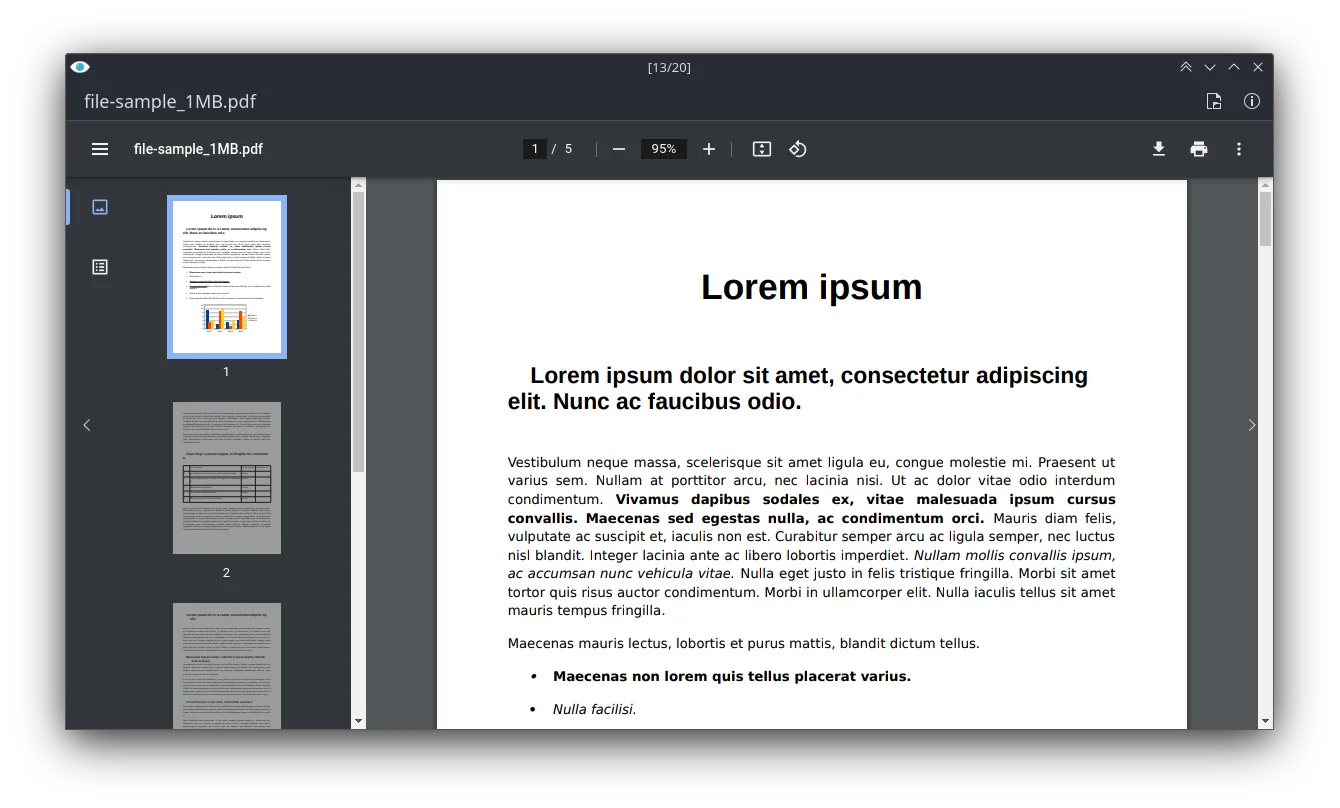Download the PDF via the download icon
The image size is (1340, 808).
1159,148
